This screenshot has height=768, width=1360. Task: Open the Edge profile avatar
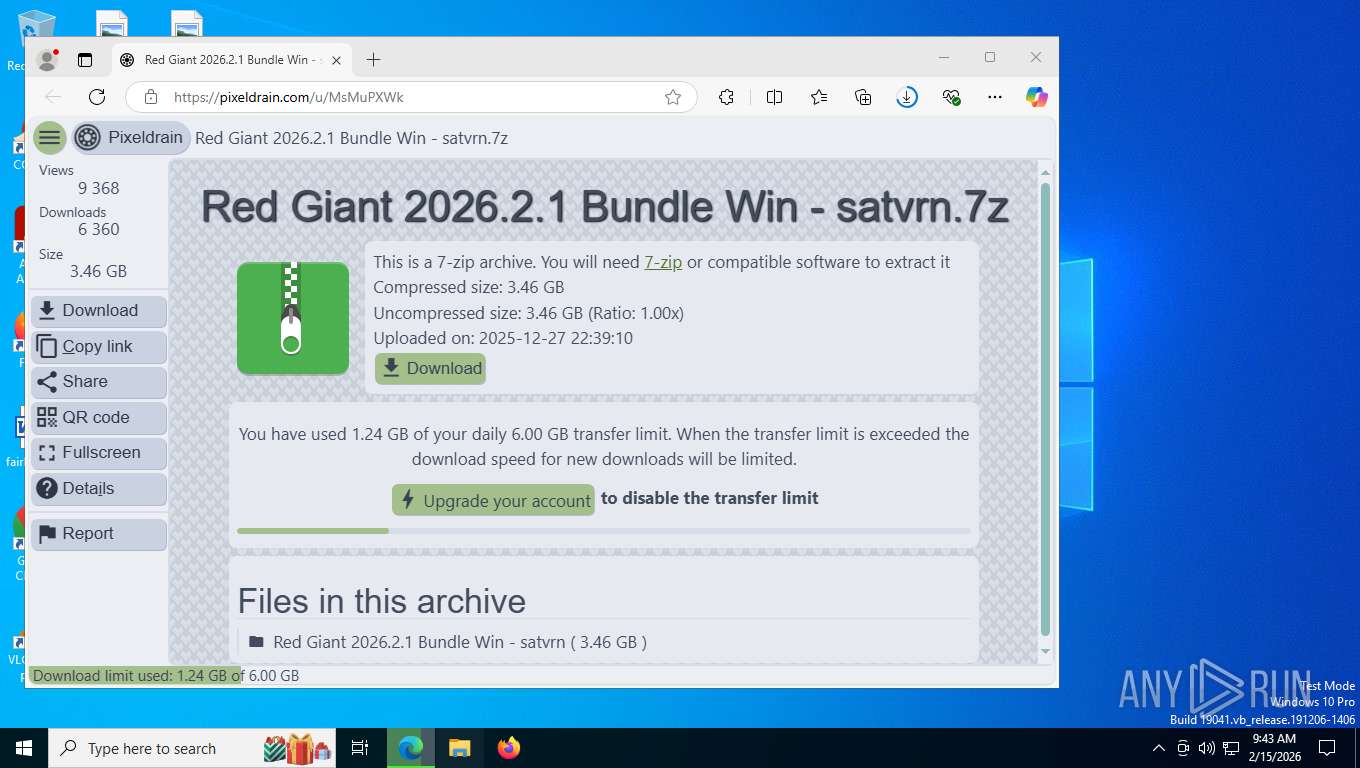[x=47, y=60]
